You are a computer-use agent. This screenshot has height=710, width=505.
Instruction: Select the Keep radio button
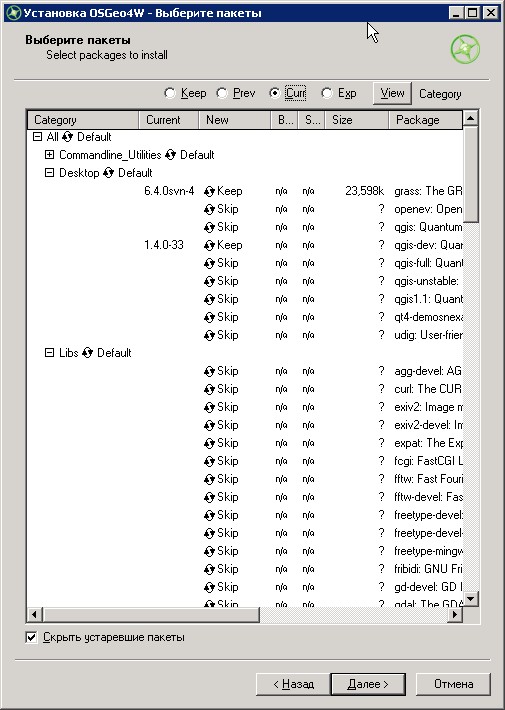click(x=170, y=93)
